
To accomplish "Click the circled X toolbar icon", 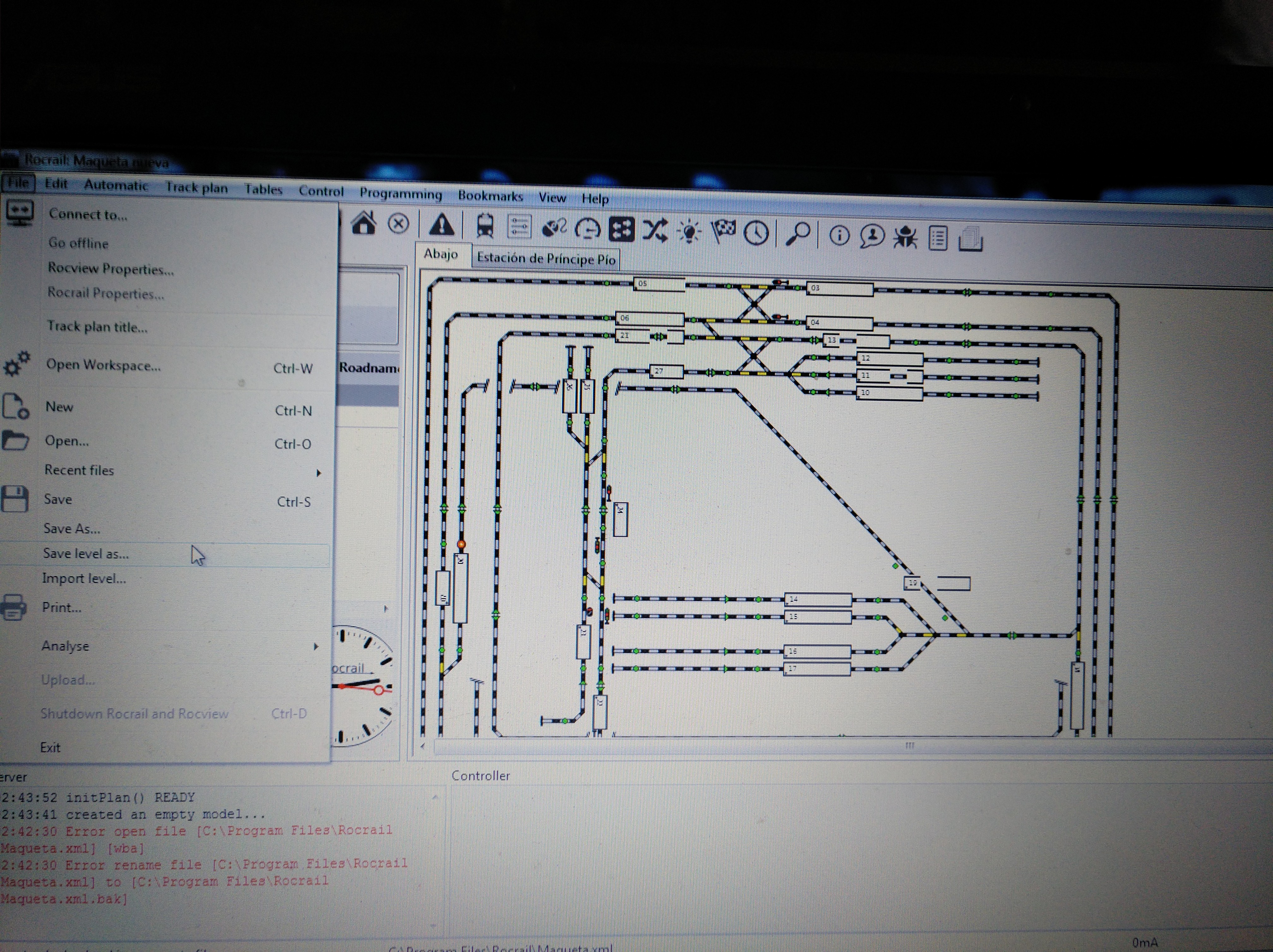I will point(398,224).
